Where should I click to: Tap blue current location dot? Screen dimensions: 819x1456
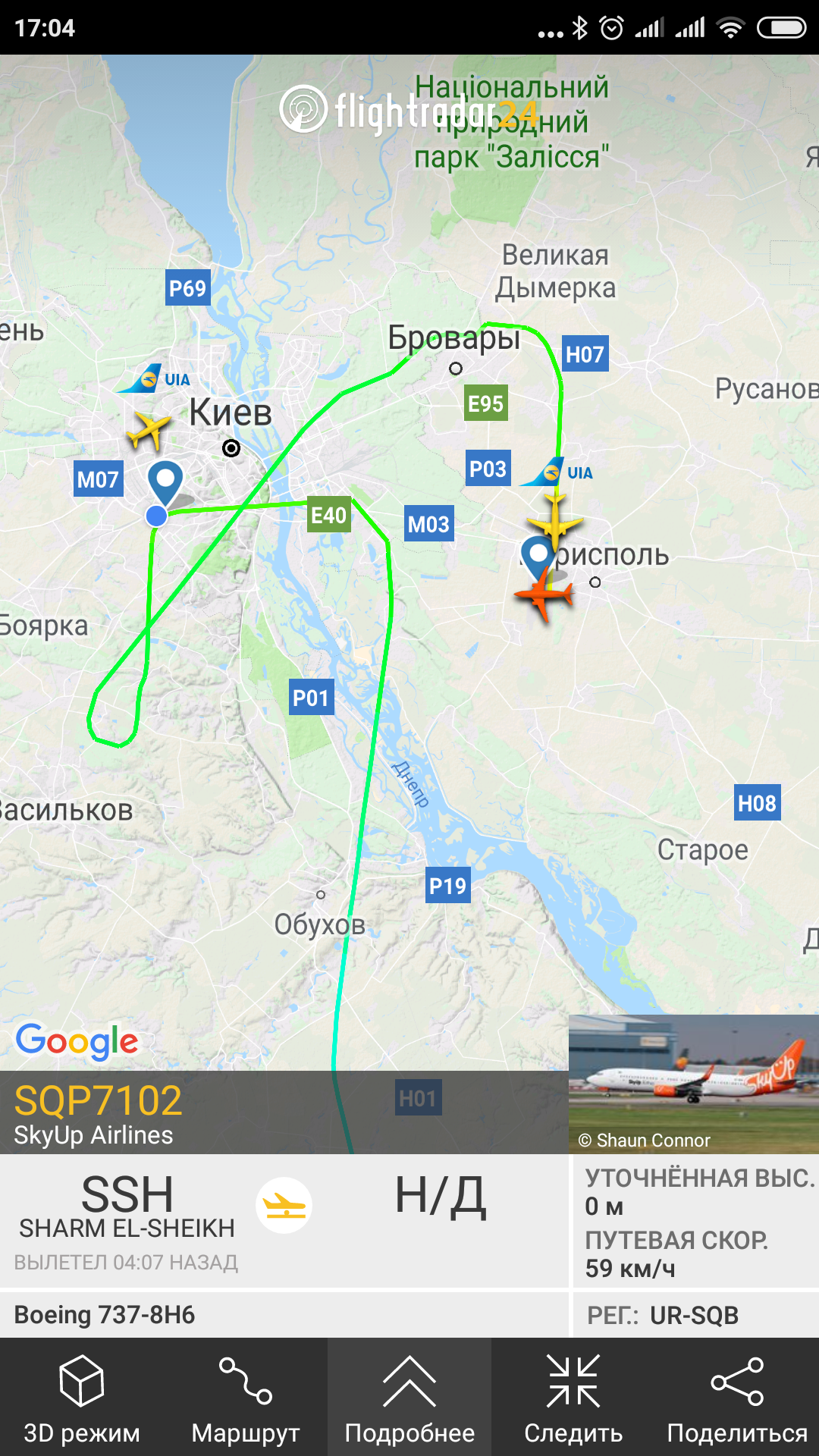[156, 516]
